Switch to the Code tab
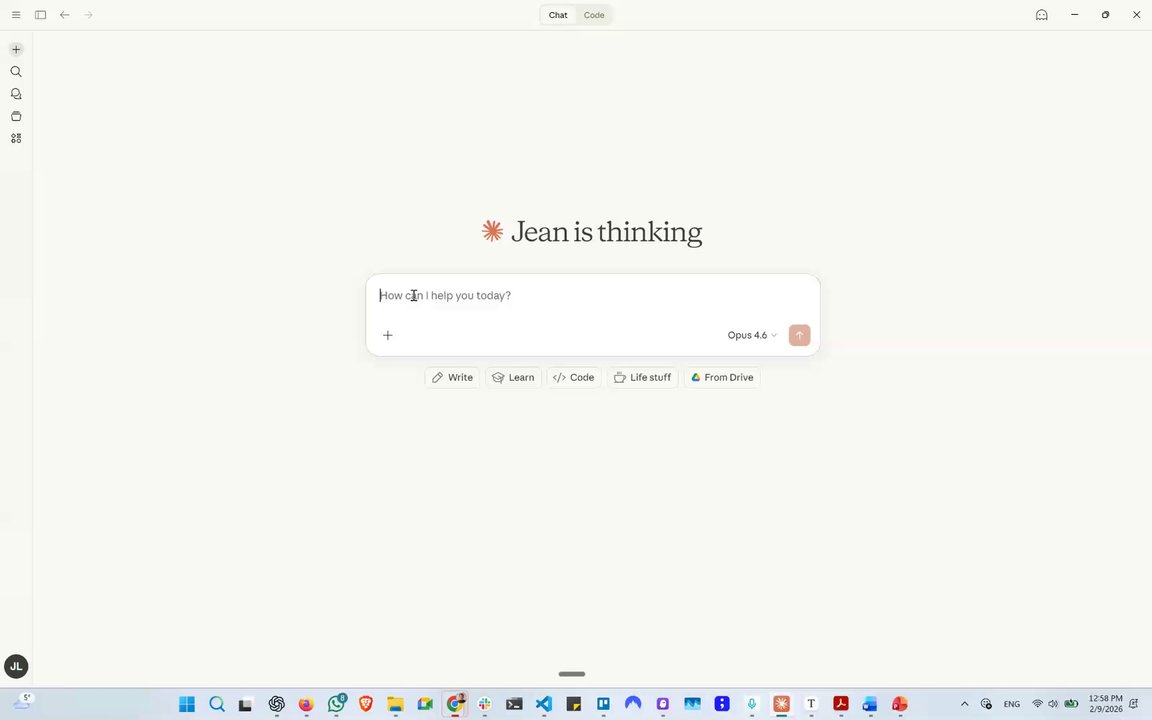Image resolution: width=1152 pixels, height=720 pixels. point(594,15)
